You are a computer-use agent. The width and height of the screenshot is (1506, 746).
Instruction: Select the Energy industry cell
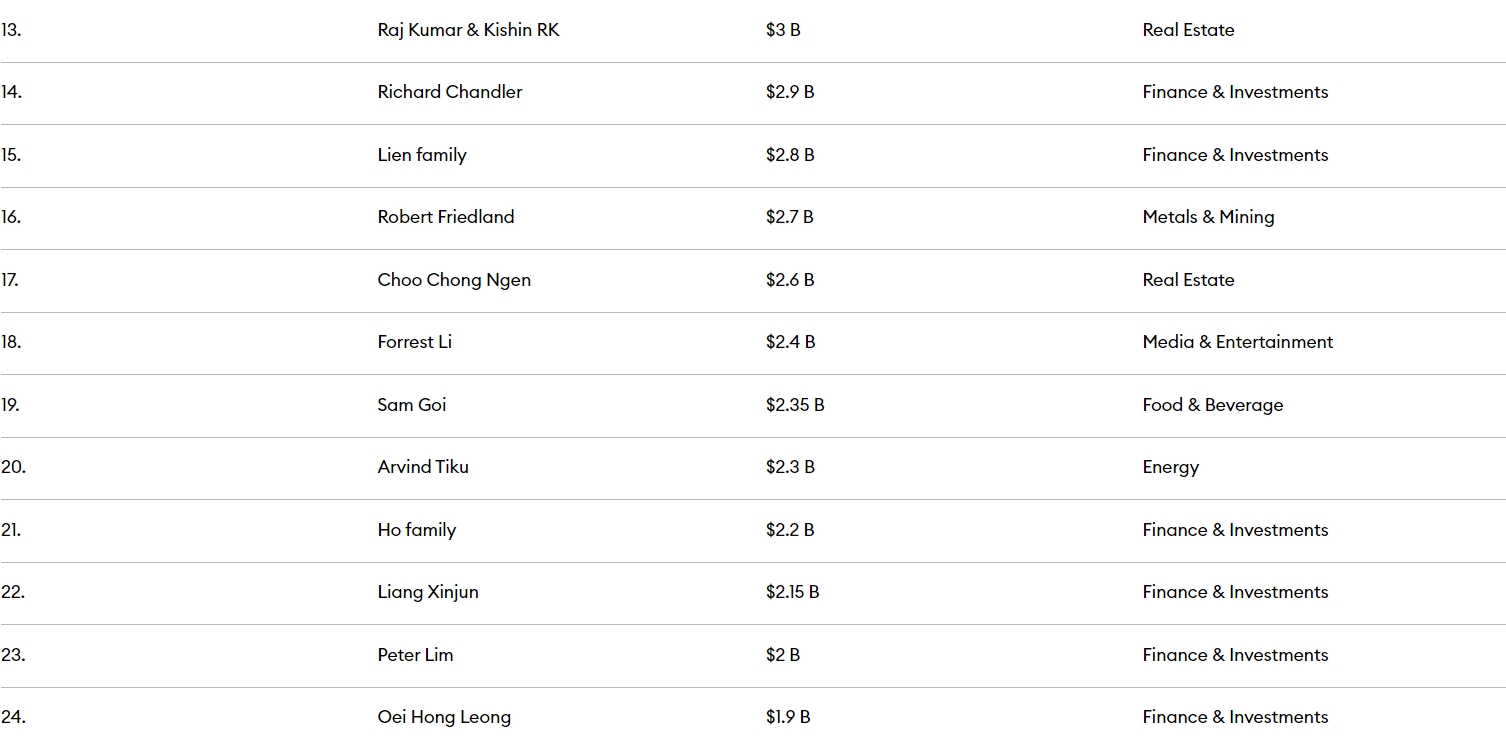tap(1171, 467)
